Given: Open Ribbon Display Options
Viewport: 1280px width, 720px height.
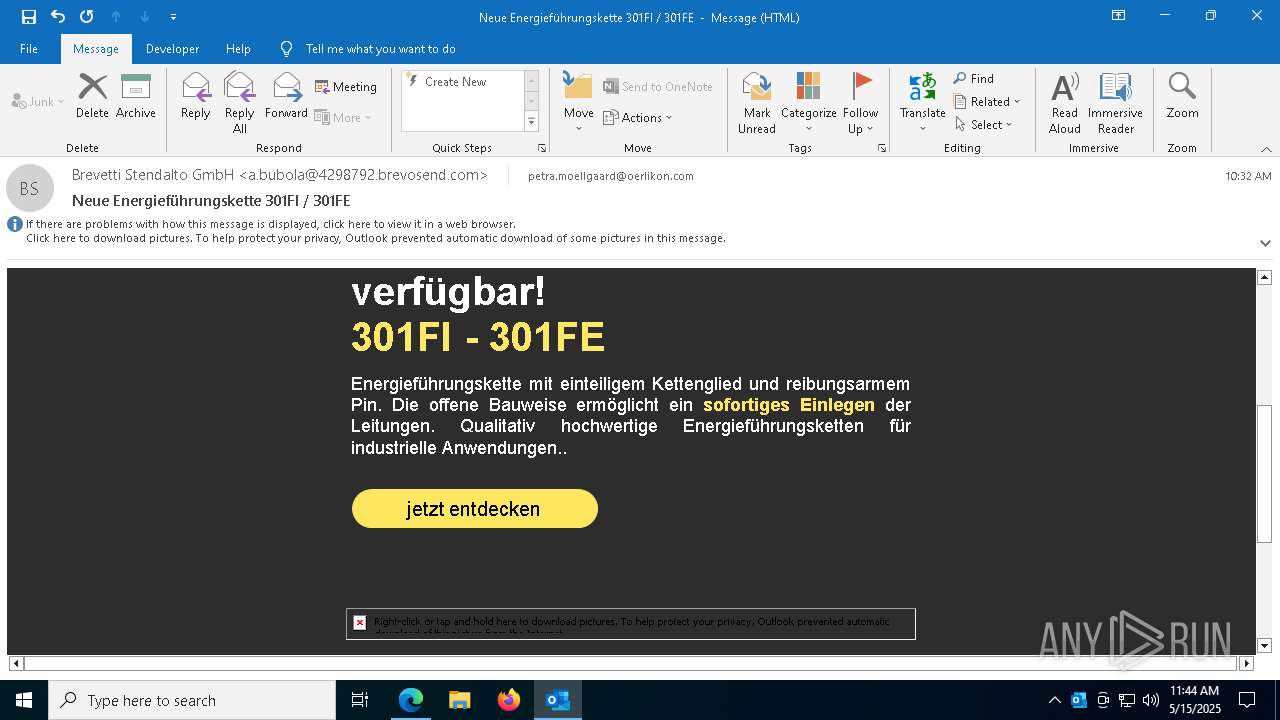Looking at the screenshot, I should pyautogui.click(x=1119, y=16).
